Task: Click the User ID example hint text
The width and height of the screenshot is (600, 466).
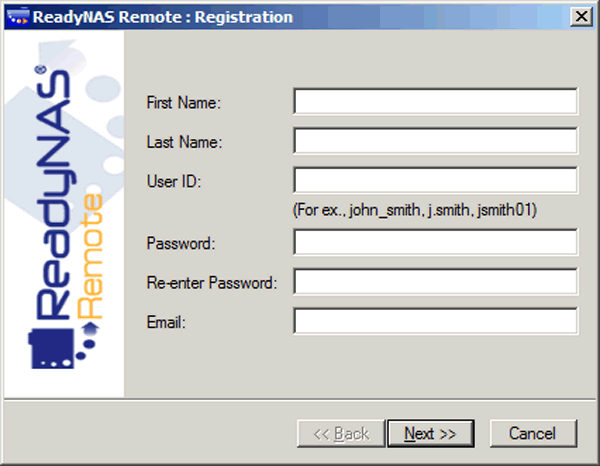Action: click(x=415, y=210)
